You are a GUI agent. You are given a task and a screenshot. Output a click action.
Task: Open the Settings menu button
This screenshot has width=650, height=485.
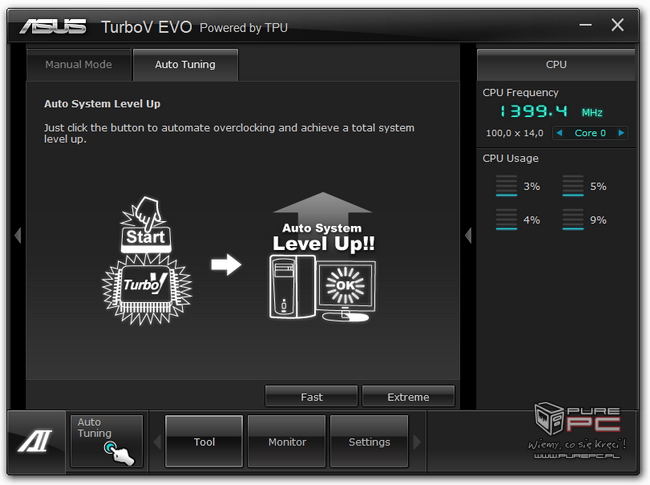(x=369, y=441)
